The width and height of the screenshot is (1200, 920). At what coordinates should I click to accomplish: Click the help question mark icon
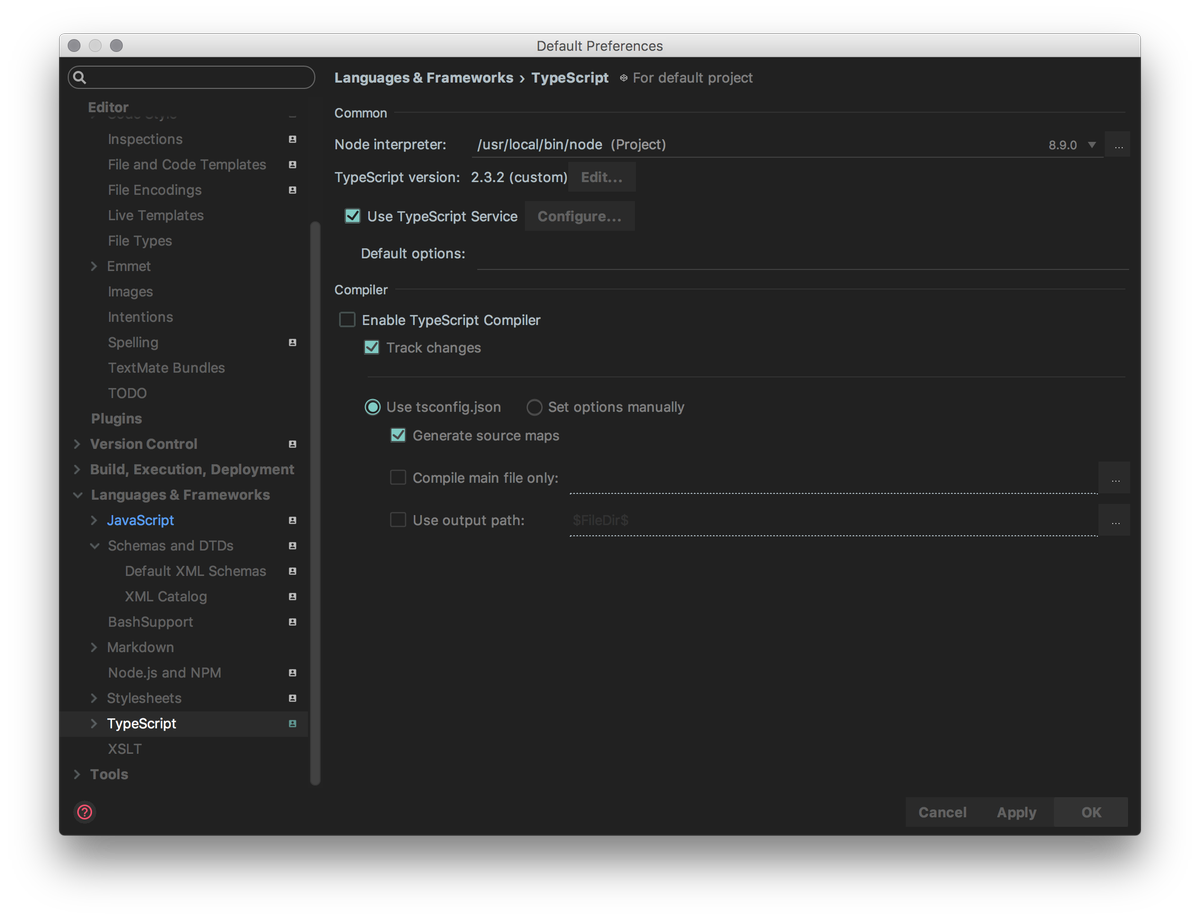[85, 812]
